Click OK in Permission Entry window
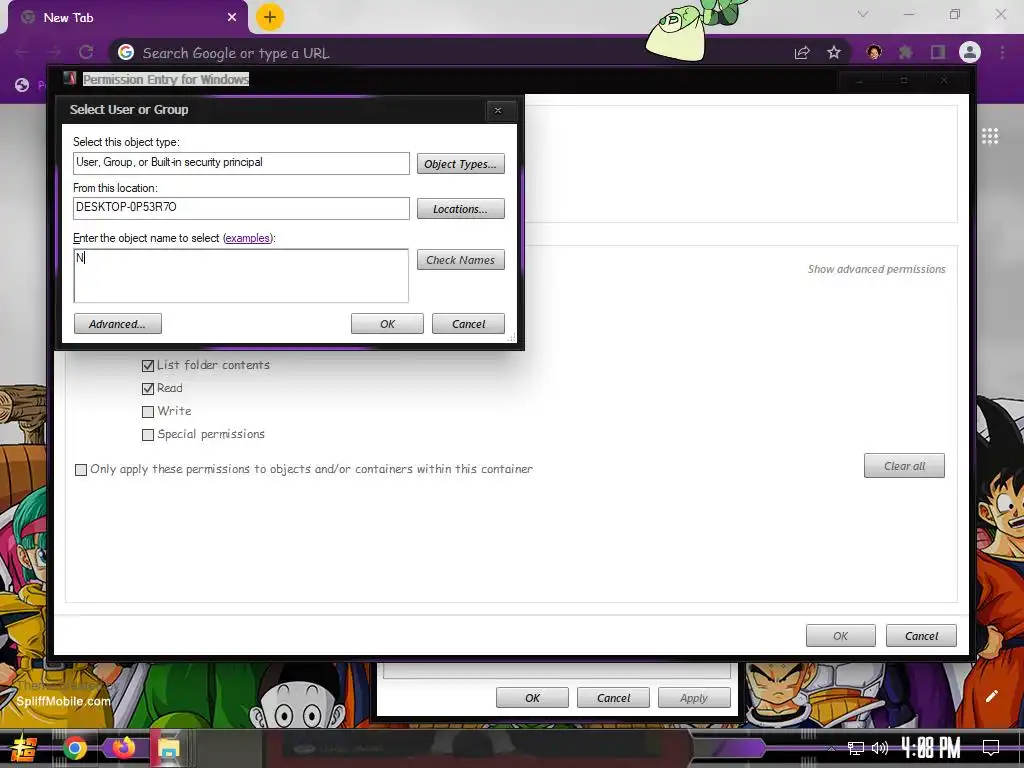The height and width of the screenshot is (768, 1024). click(x=840, y=635)
